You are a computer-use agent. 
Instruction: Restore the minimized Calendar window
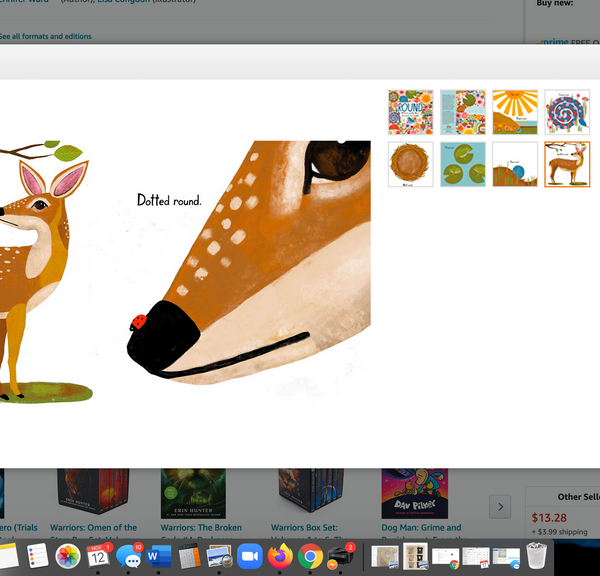tap(476, 557)
